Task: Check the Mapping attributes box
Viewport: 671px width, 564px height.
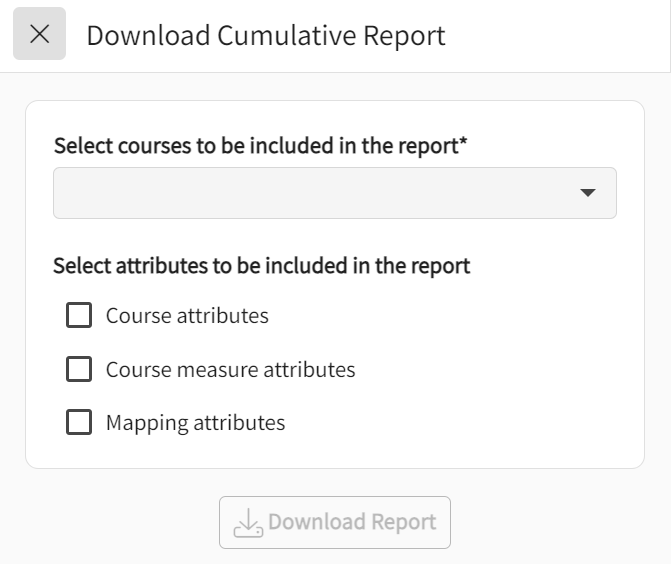Action: (79, 422)
